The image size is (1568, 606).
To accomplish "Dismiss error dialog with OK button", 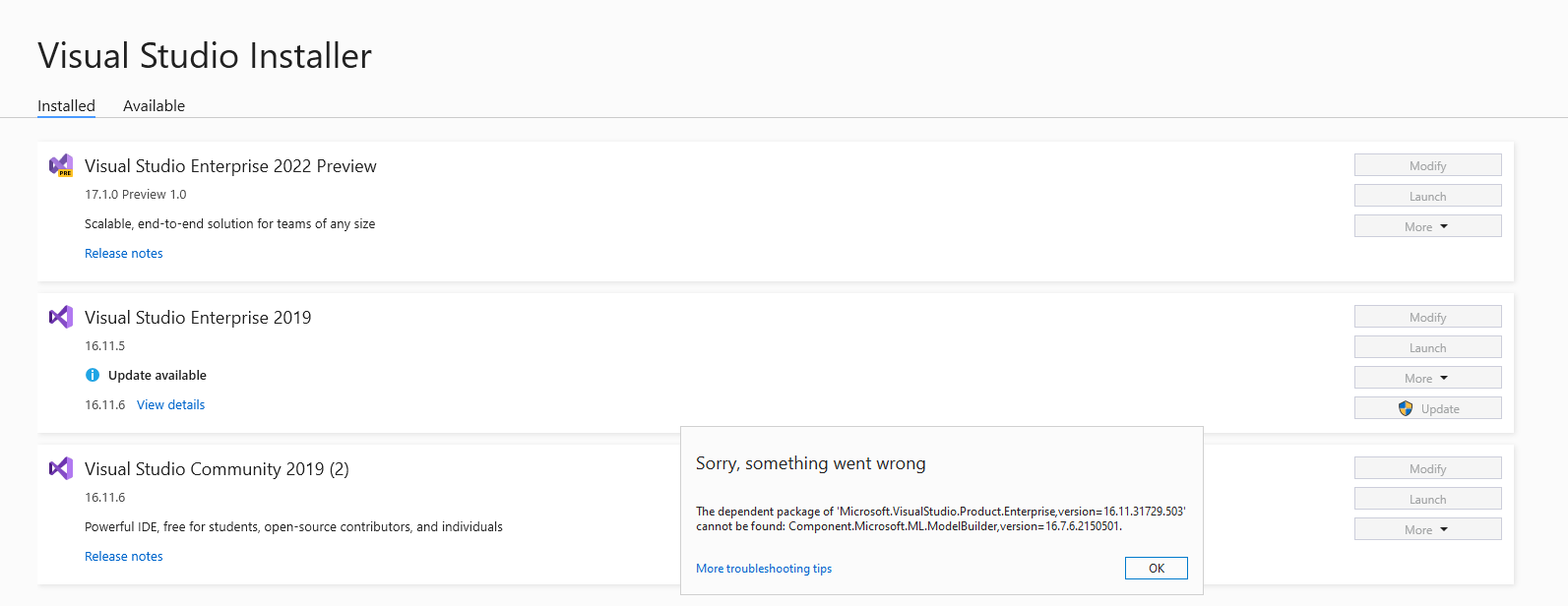I will tap(1157, 569).
